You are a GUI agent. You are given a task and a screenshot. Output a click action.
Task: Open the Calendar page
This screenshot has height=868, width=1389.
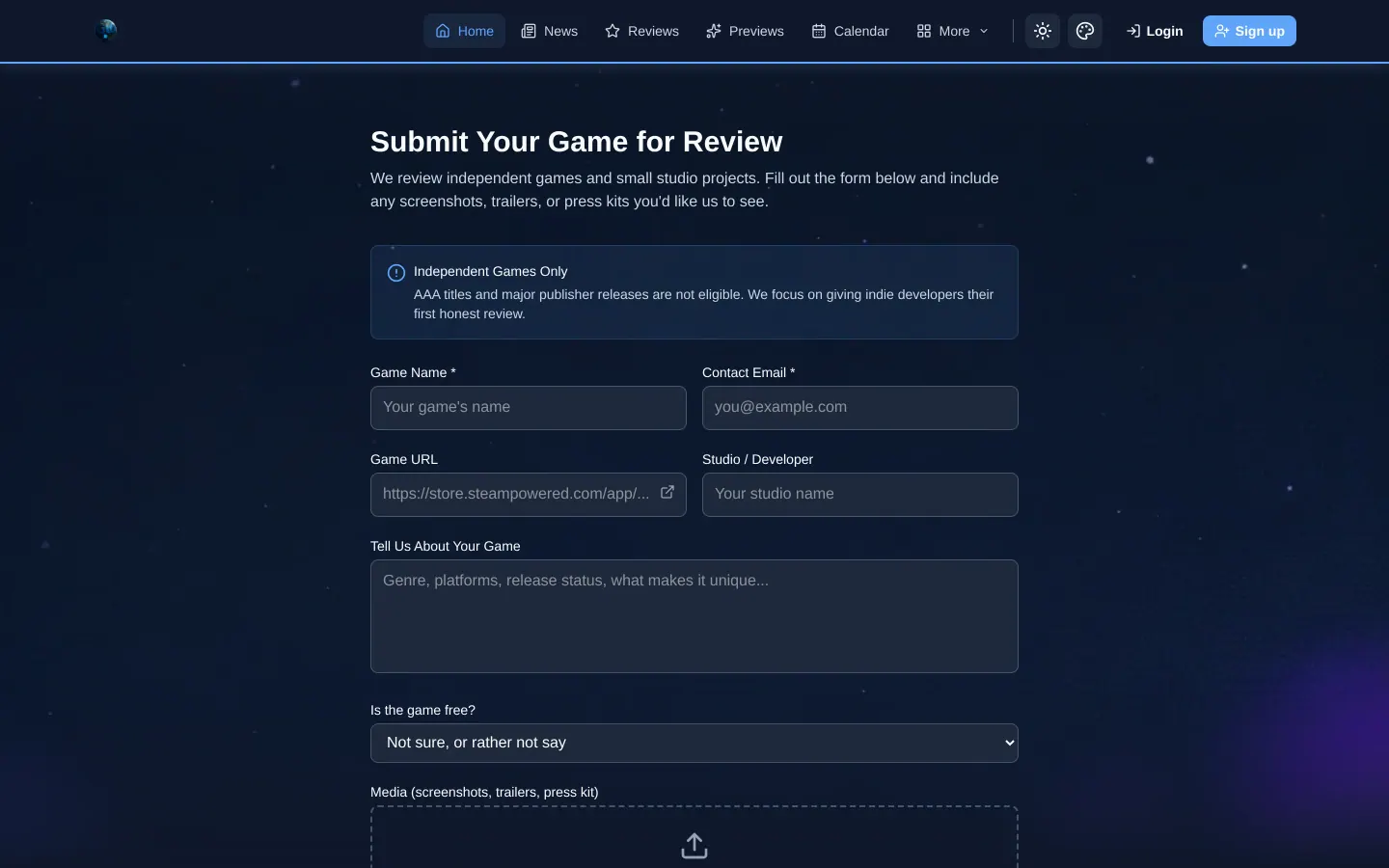[x=850, y=31]
